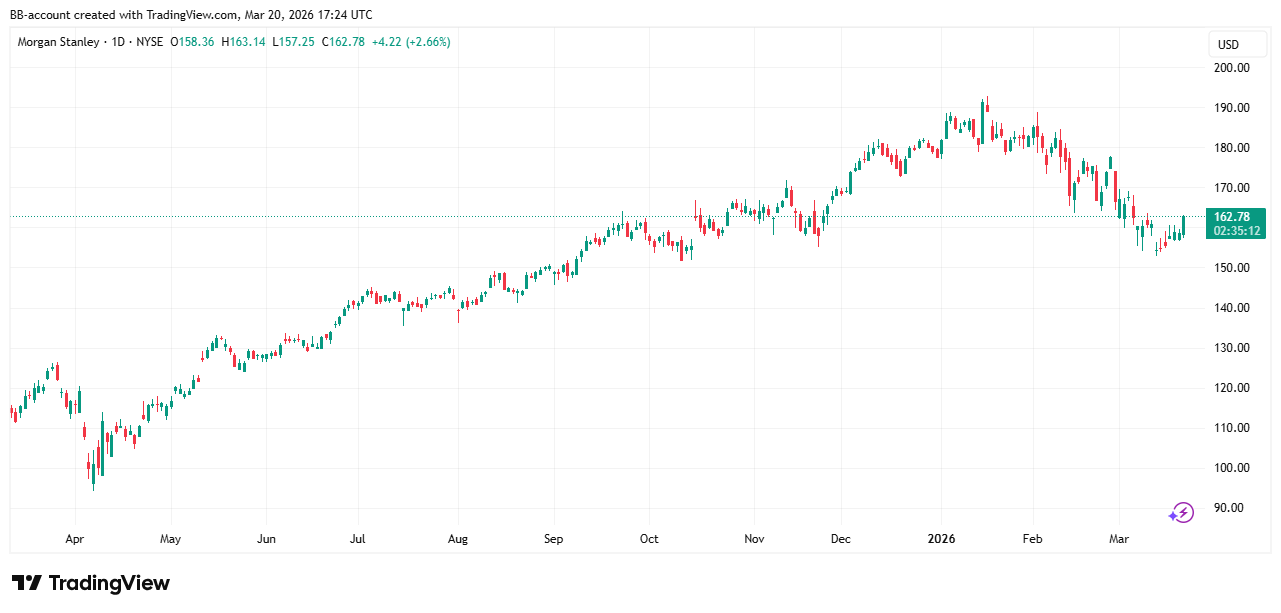The image size is (1281, 613).
Task: Click the close price value C162.78
Action: click(343, 42)
